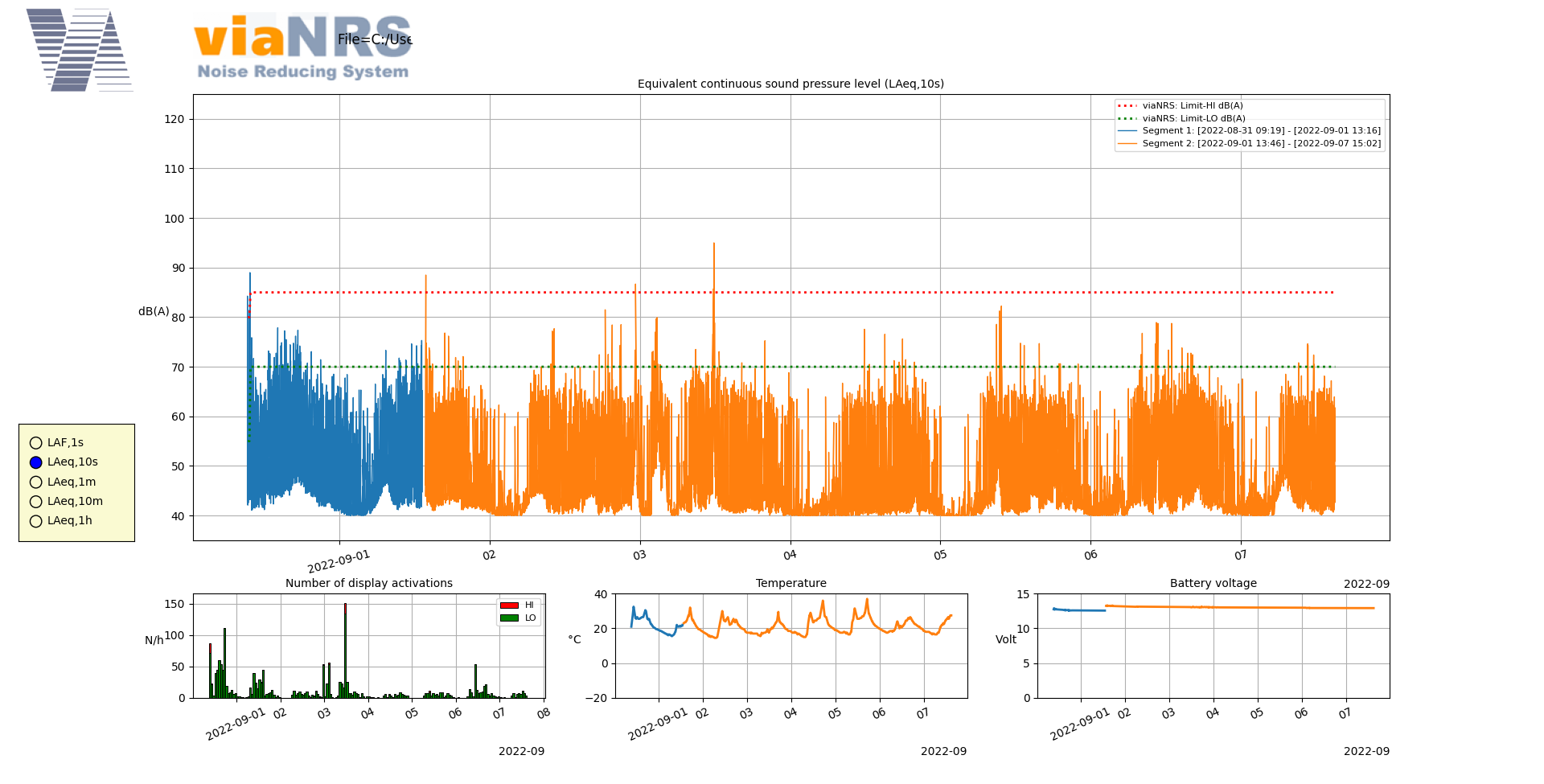Viewport: 1544px width, 784px height.
Task: Click the striped V company logo
Action: coord(79,50)
